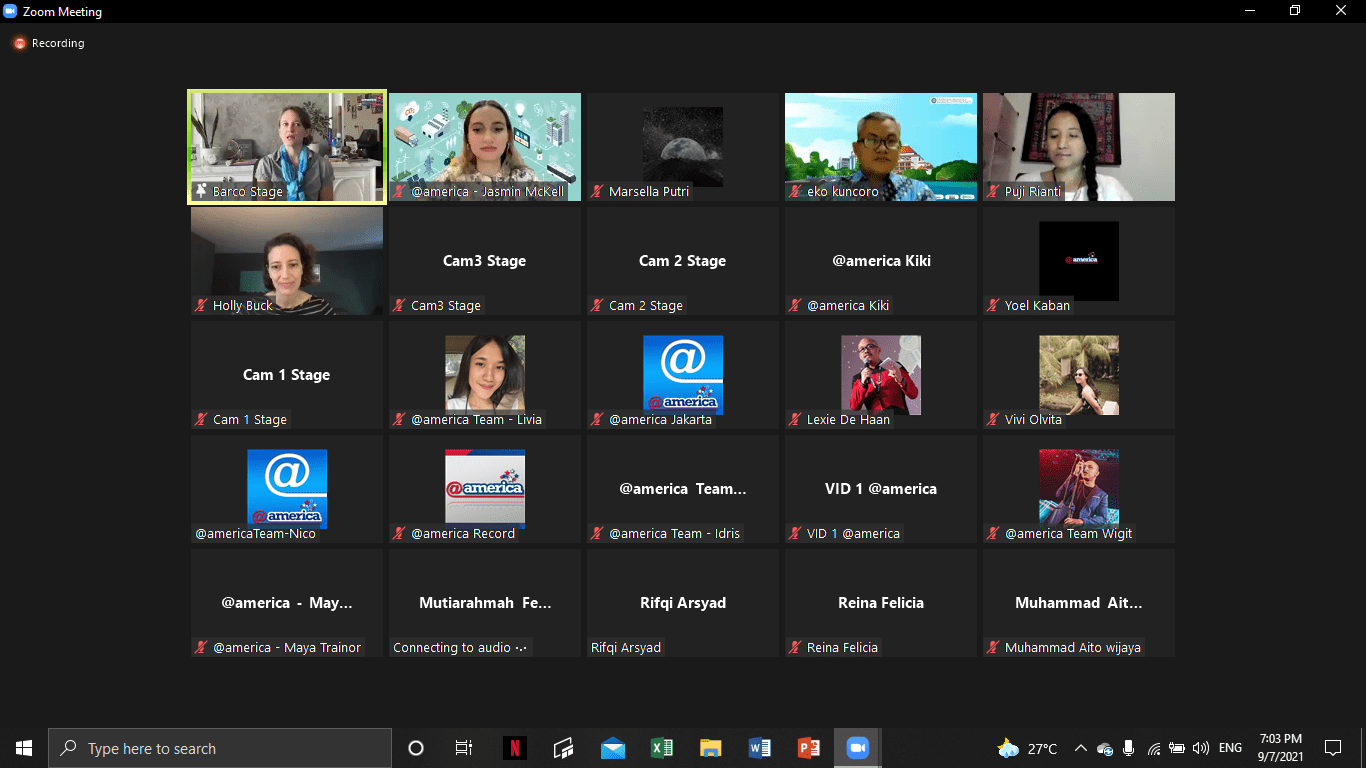Image resolution: width=1366 pixels, height=768 pixels.
Task: Open Task View in taskbar
Action: [x=464, y=748]
